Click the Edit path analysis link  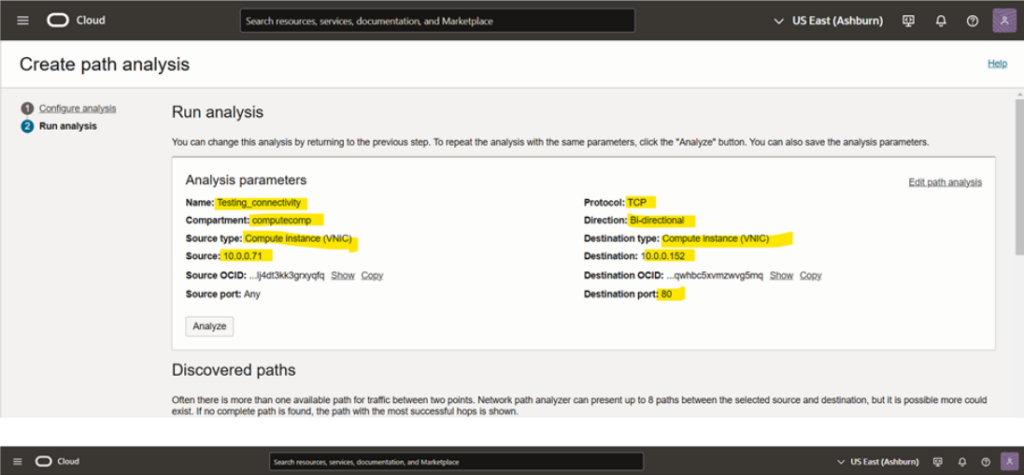tap(944, 182)
